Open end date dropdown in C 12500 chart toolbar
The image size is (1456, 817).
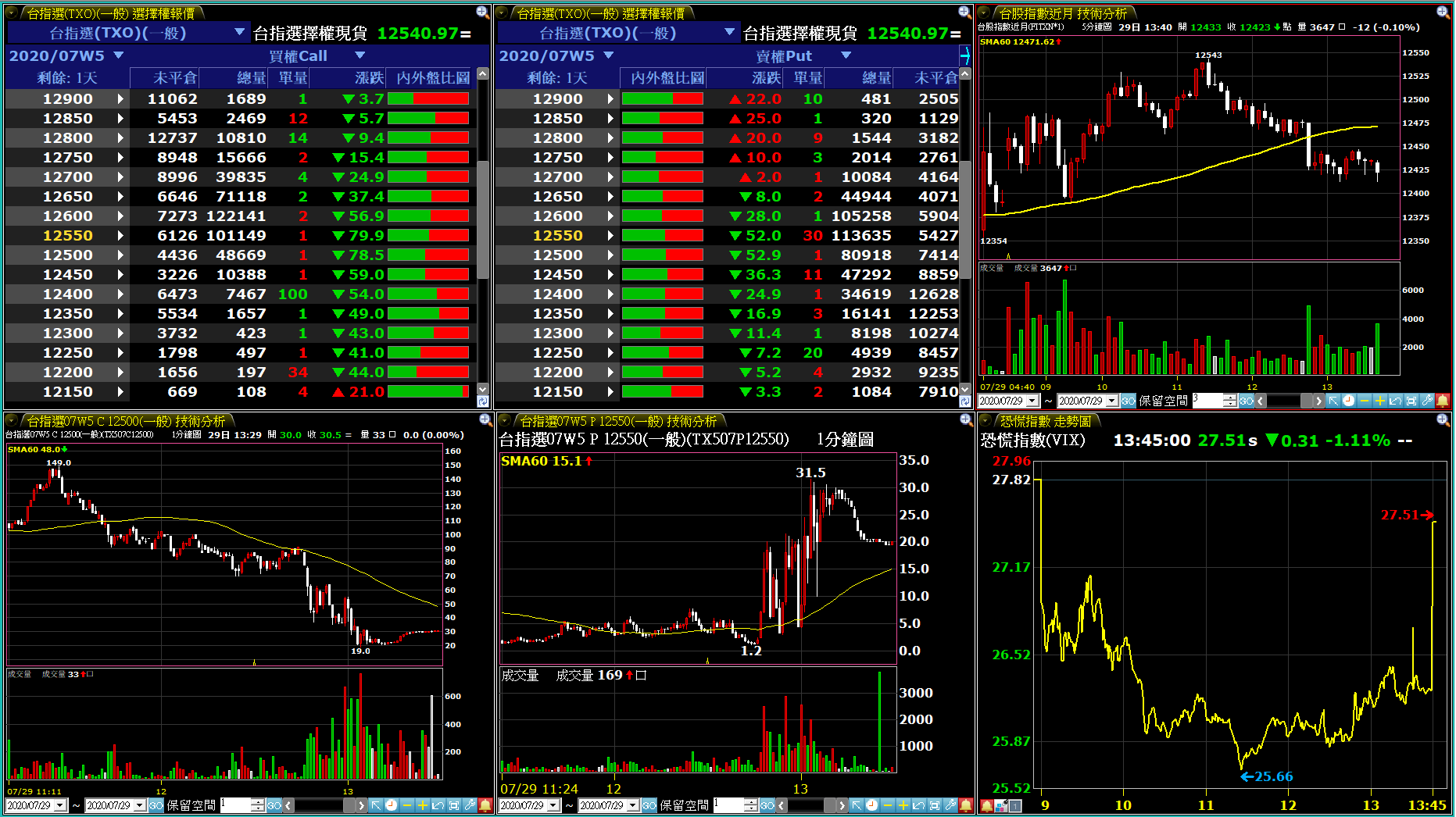pos(140,805)
